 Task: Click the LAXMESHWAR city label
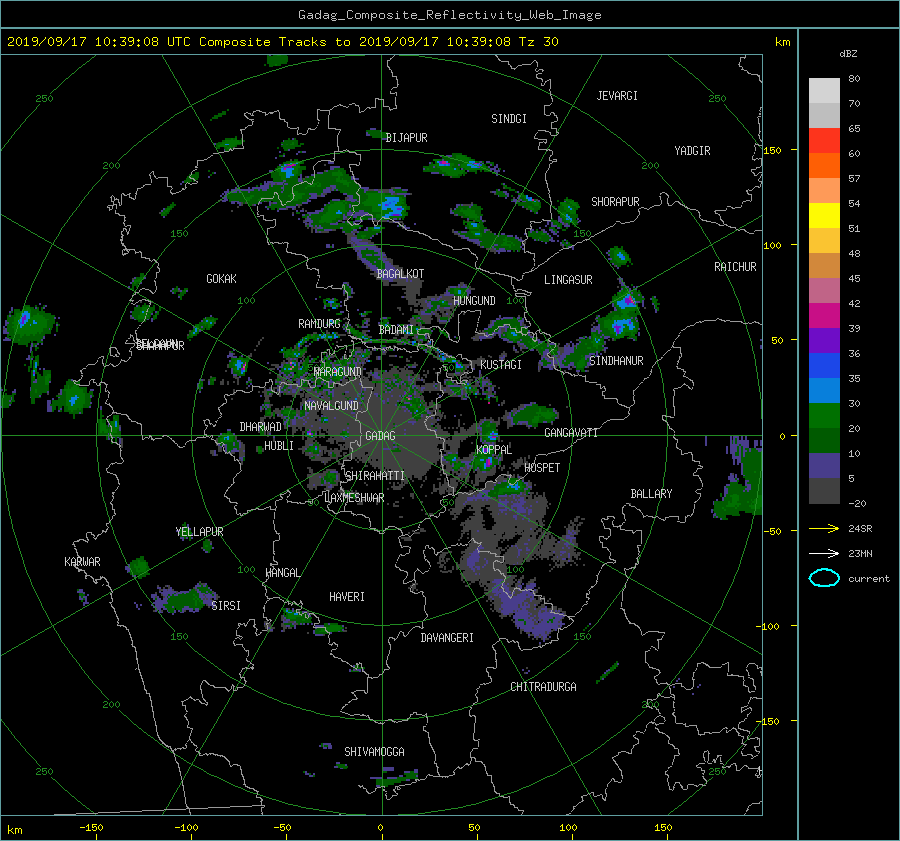(x=354, y=498)
